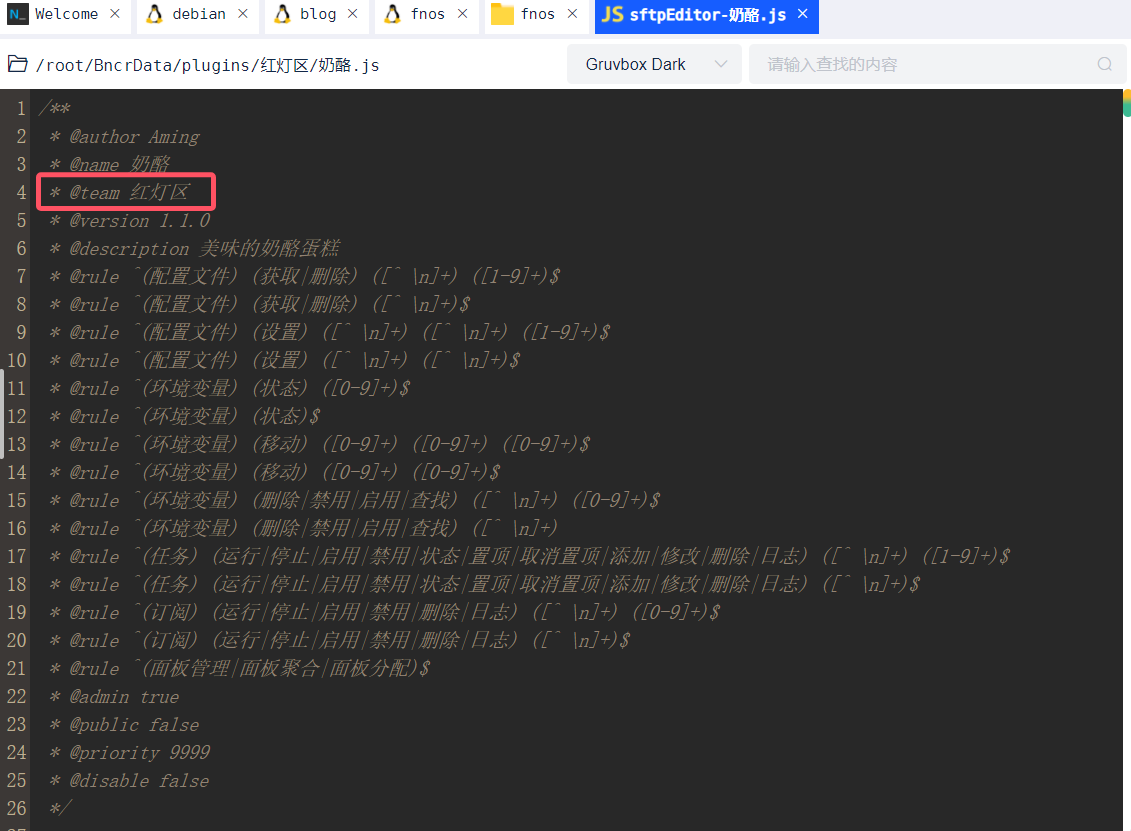Click the Linux penguin icon on debian tab
Image resolution: width=1131 pixels, height=831 pixels.
point(154,14)
